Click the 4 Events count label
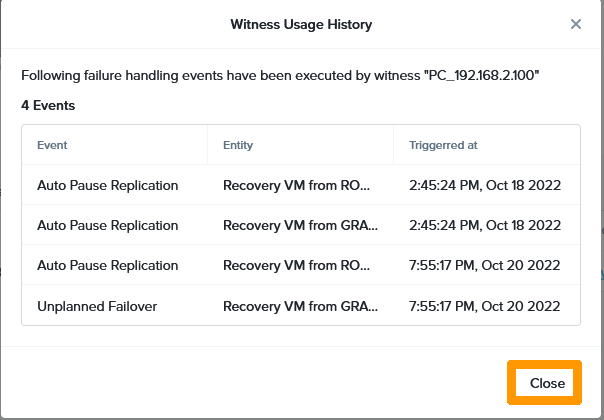 point(48,105)
